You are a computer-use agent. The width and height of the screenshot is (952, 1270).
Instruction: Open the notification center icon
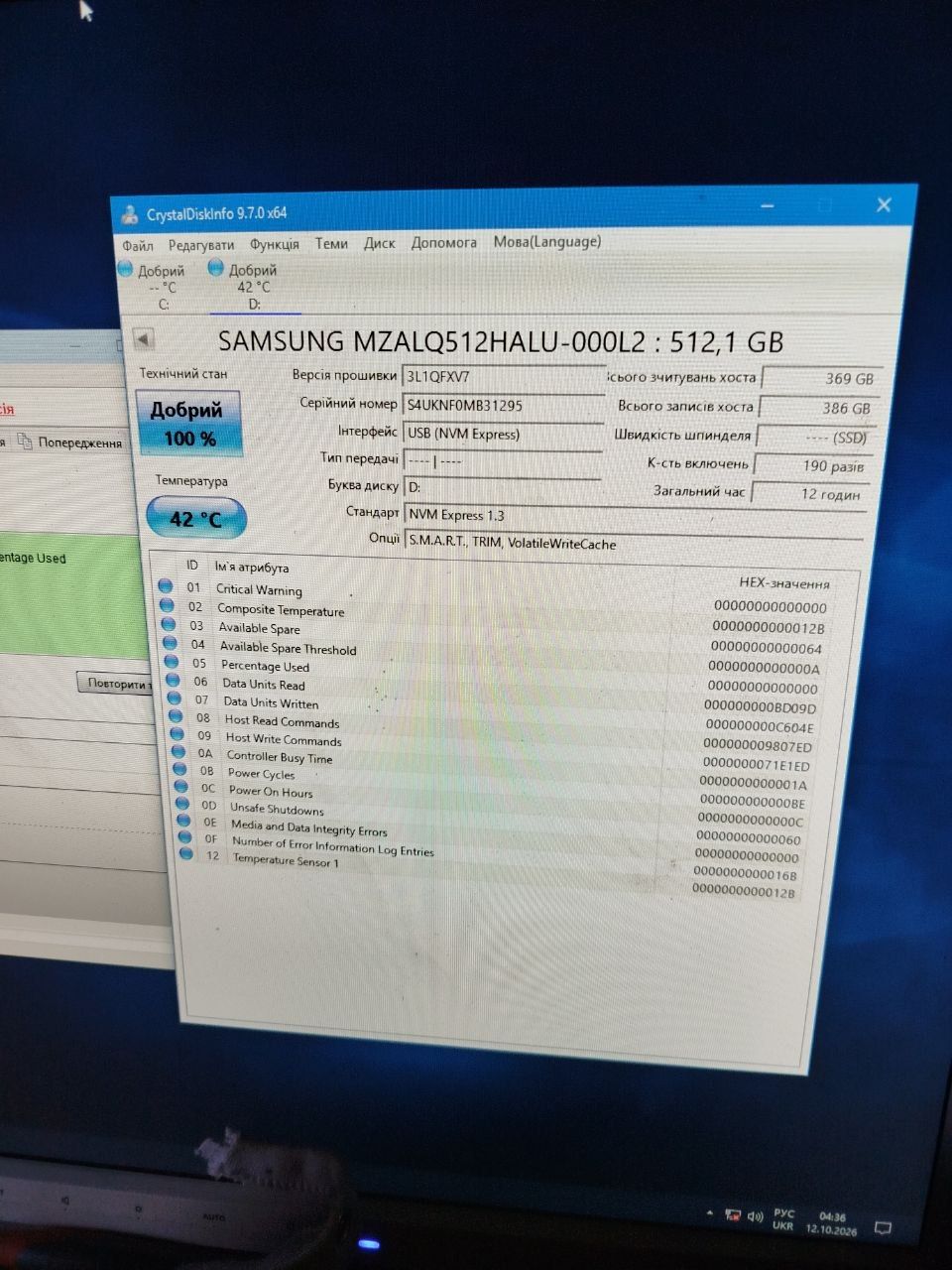[x=882, y=1228]
